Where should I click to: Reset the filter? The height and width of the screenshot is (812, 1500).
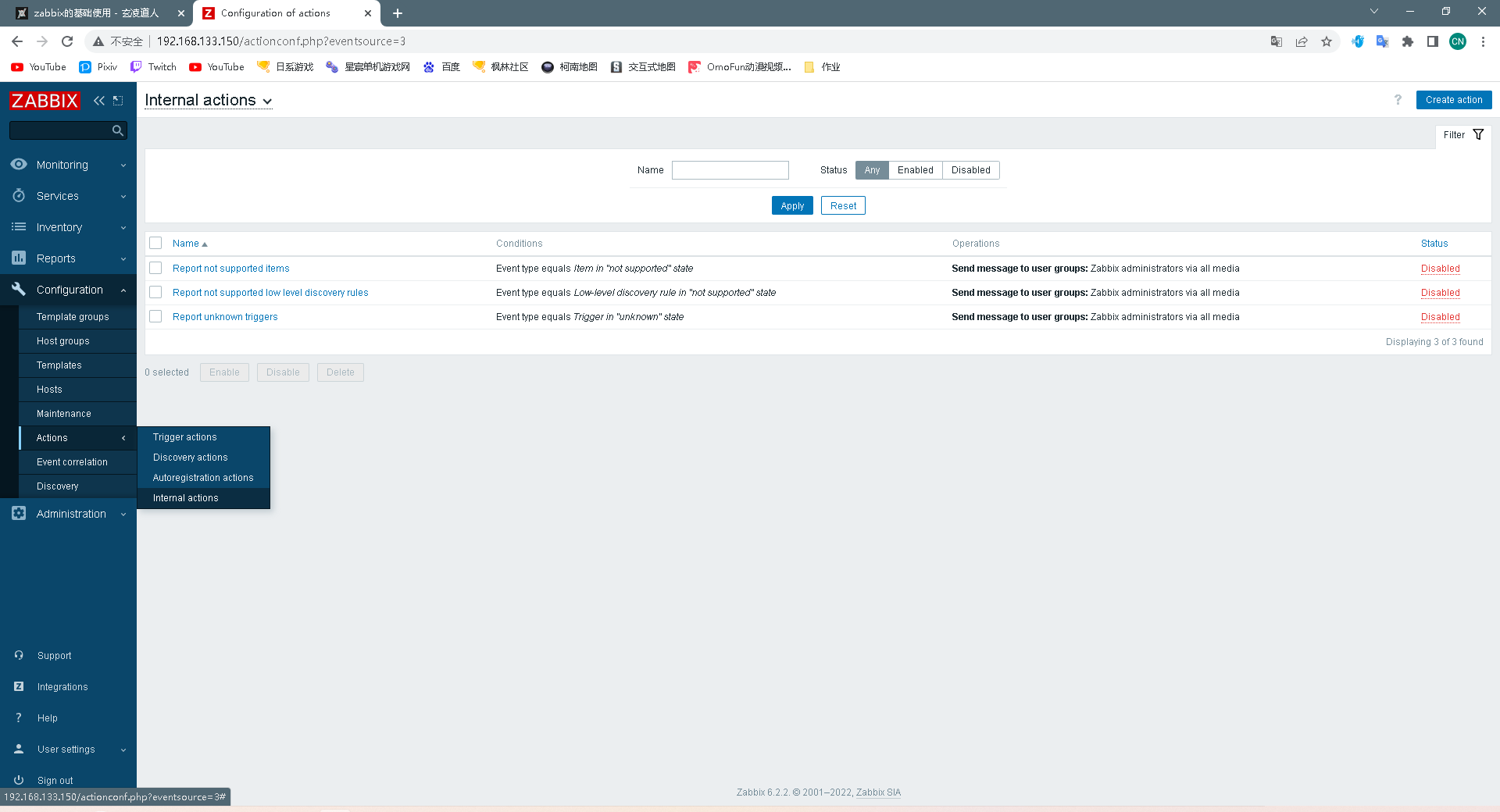click(843, 206)
